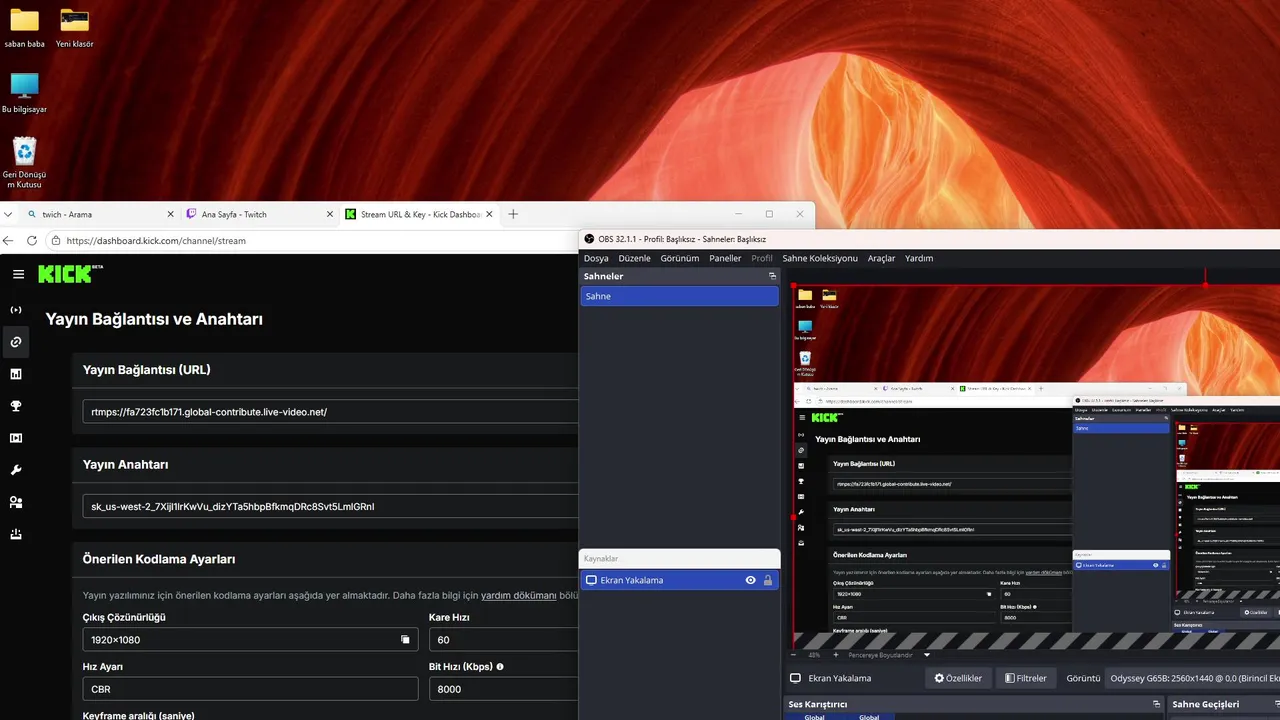Open Görünüm menu in OBS

pos(680,258)
